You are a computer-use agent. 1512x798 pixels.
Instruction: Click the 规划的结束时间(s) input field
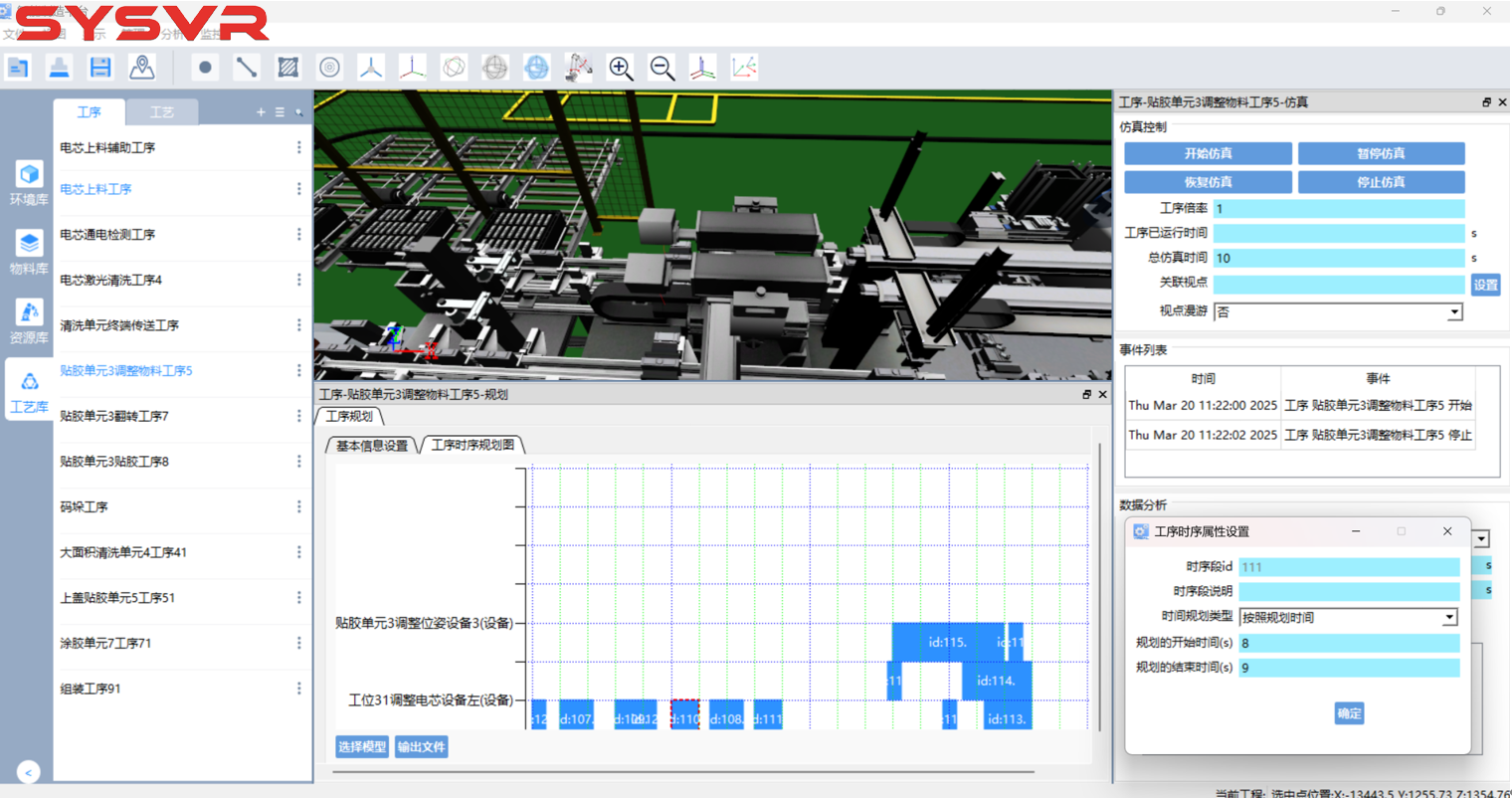pos(1349,668)
